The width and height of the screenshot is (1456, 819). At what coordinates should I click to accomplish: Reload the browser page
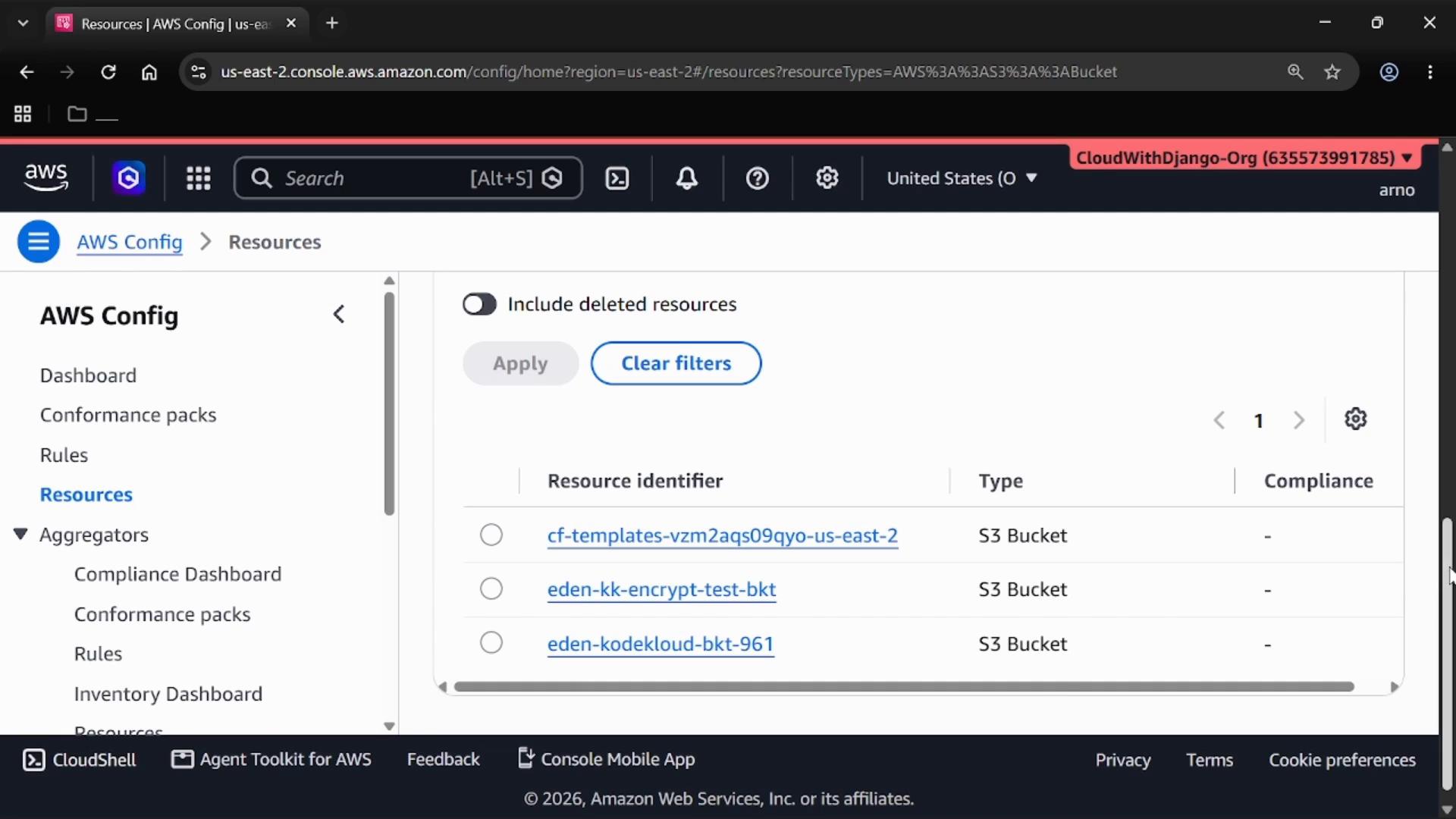(108, 72)
